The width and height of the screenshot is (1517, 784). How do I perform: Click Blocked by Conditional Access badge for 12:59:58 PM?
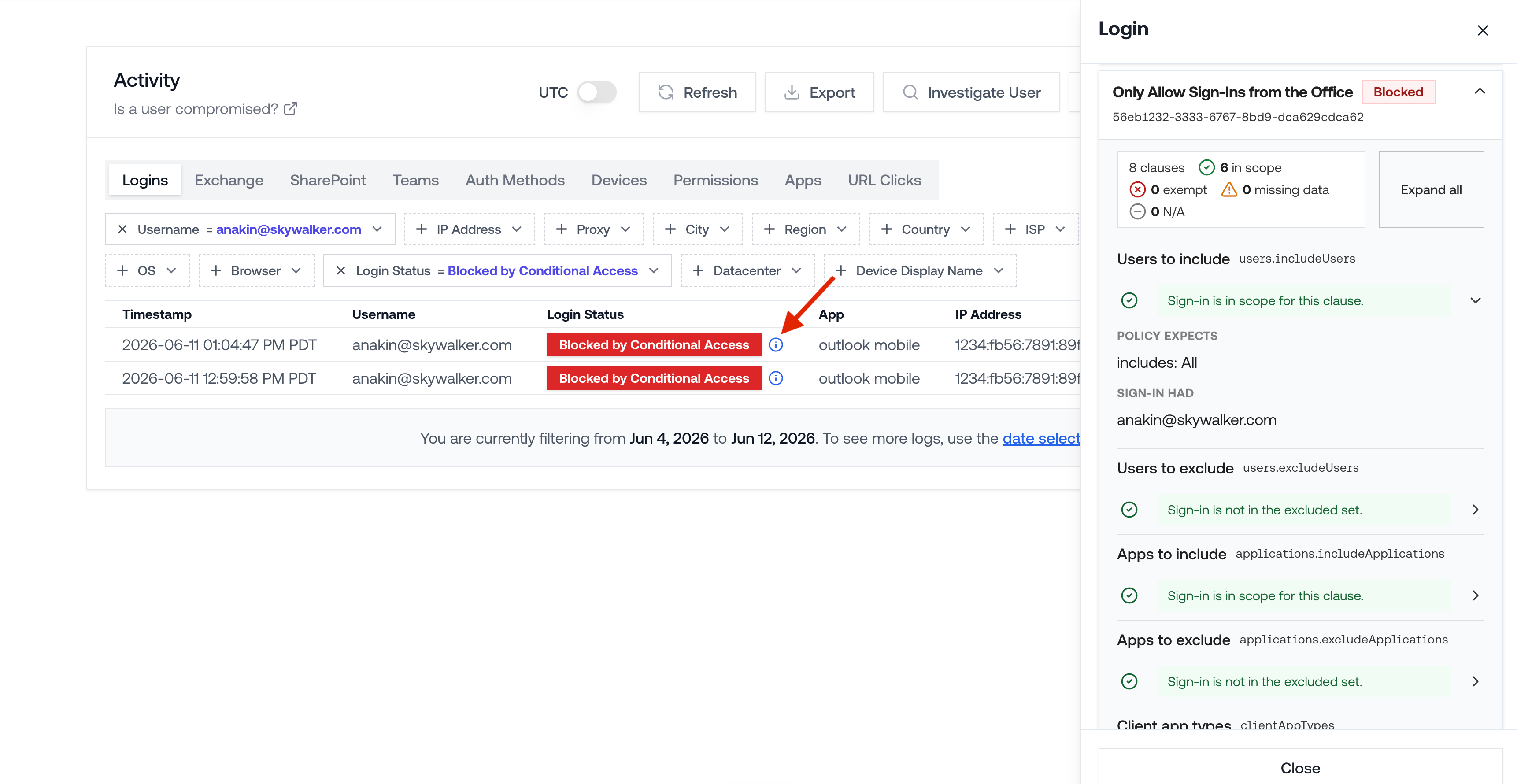click(654, 378)
